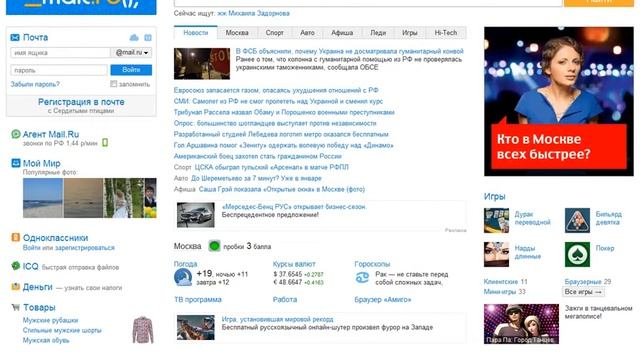The height and width of the screenshot is (360, 640).
Task: Open the Дурак переводной game icon
Action: (x=496, y=220)
